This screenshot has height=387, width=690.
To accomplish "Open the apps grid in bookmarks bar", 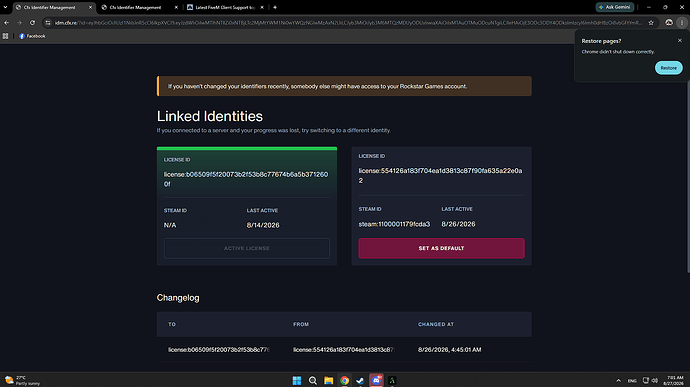I will coord(5,36).
